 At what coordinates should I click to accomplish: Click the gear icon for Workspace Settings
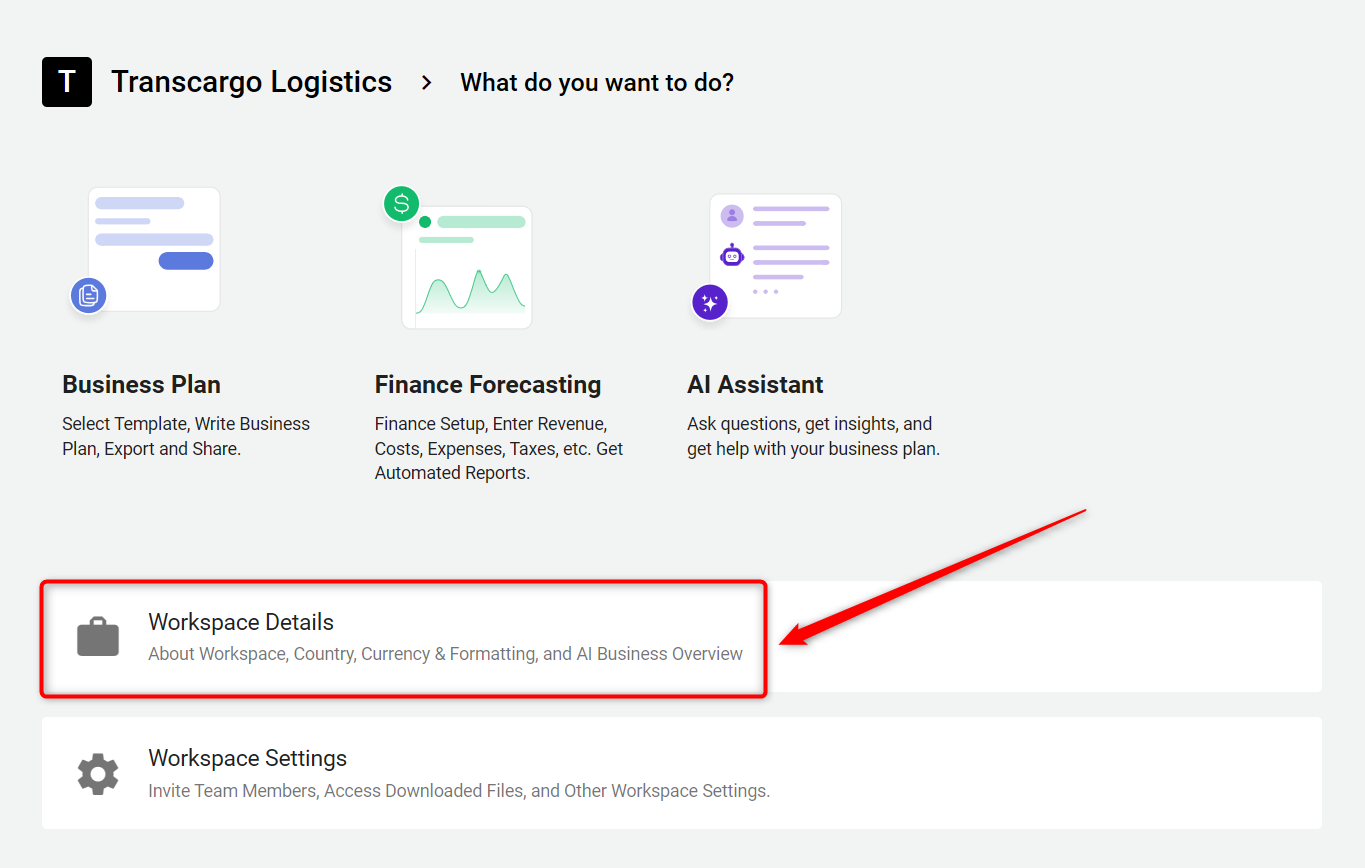[98, 773]
